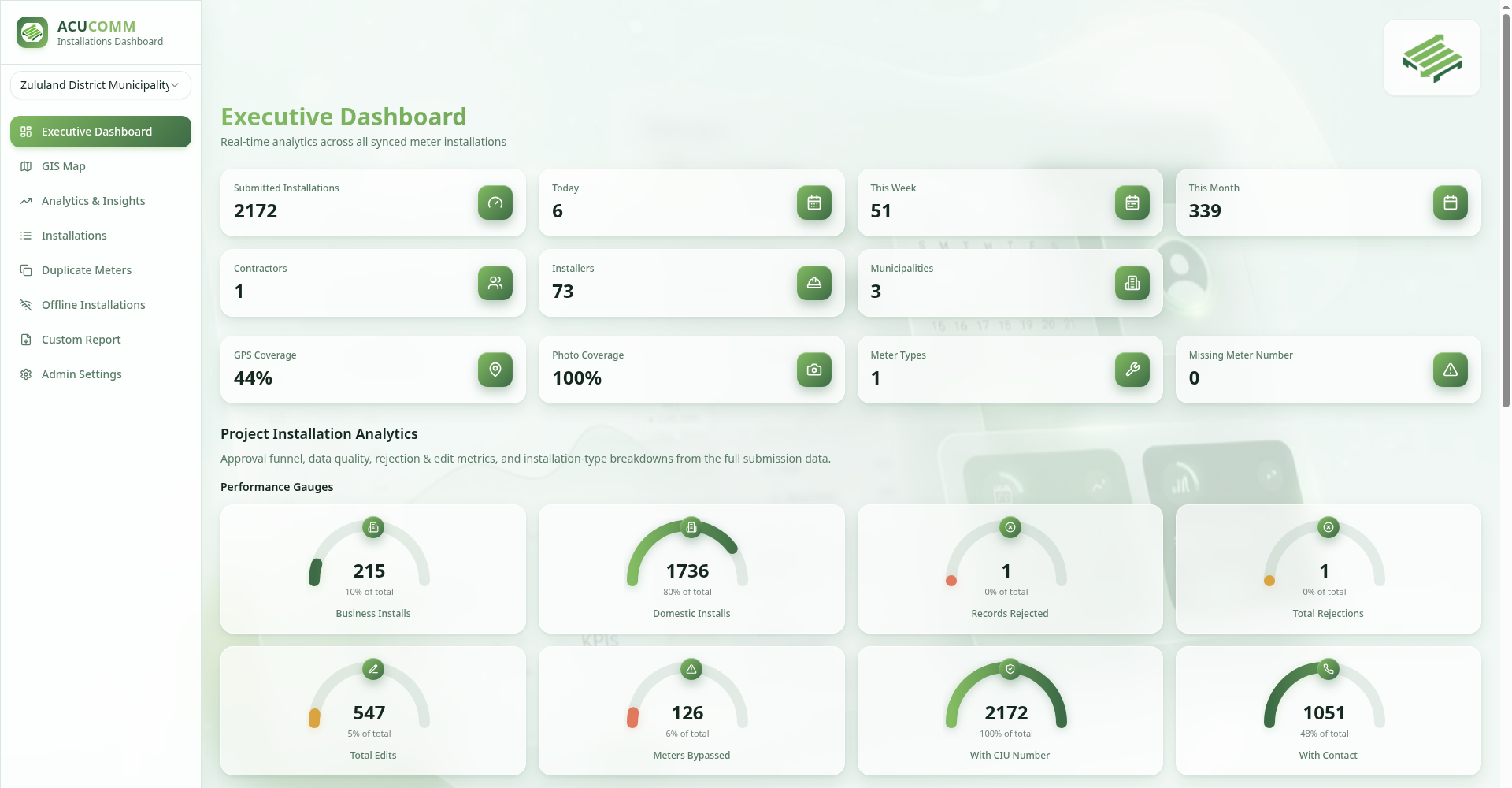Click the 2172 Submitted Installations value
This screenshot has width=1512, height=788.
coord(256,211)
